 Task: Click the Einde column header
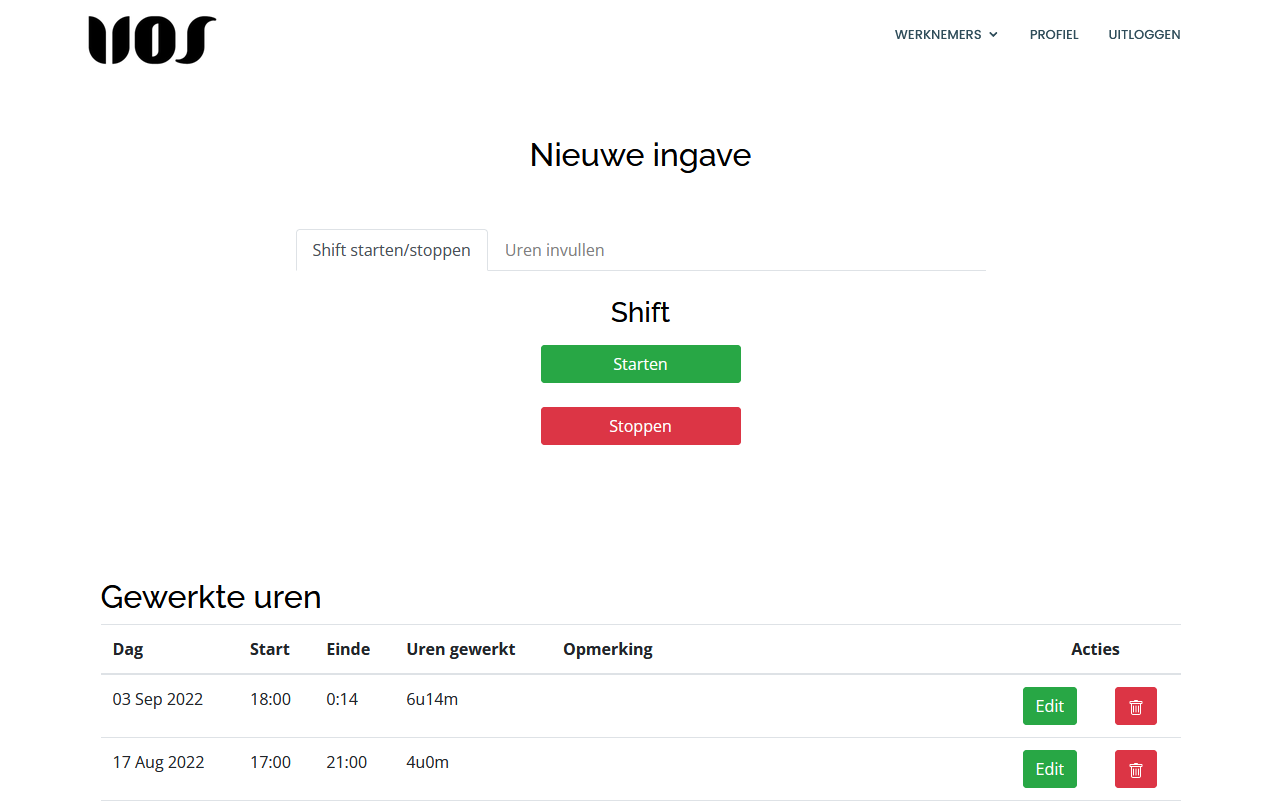(348, 649)
